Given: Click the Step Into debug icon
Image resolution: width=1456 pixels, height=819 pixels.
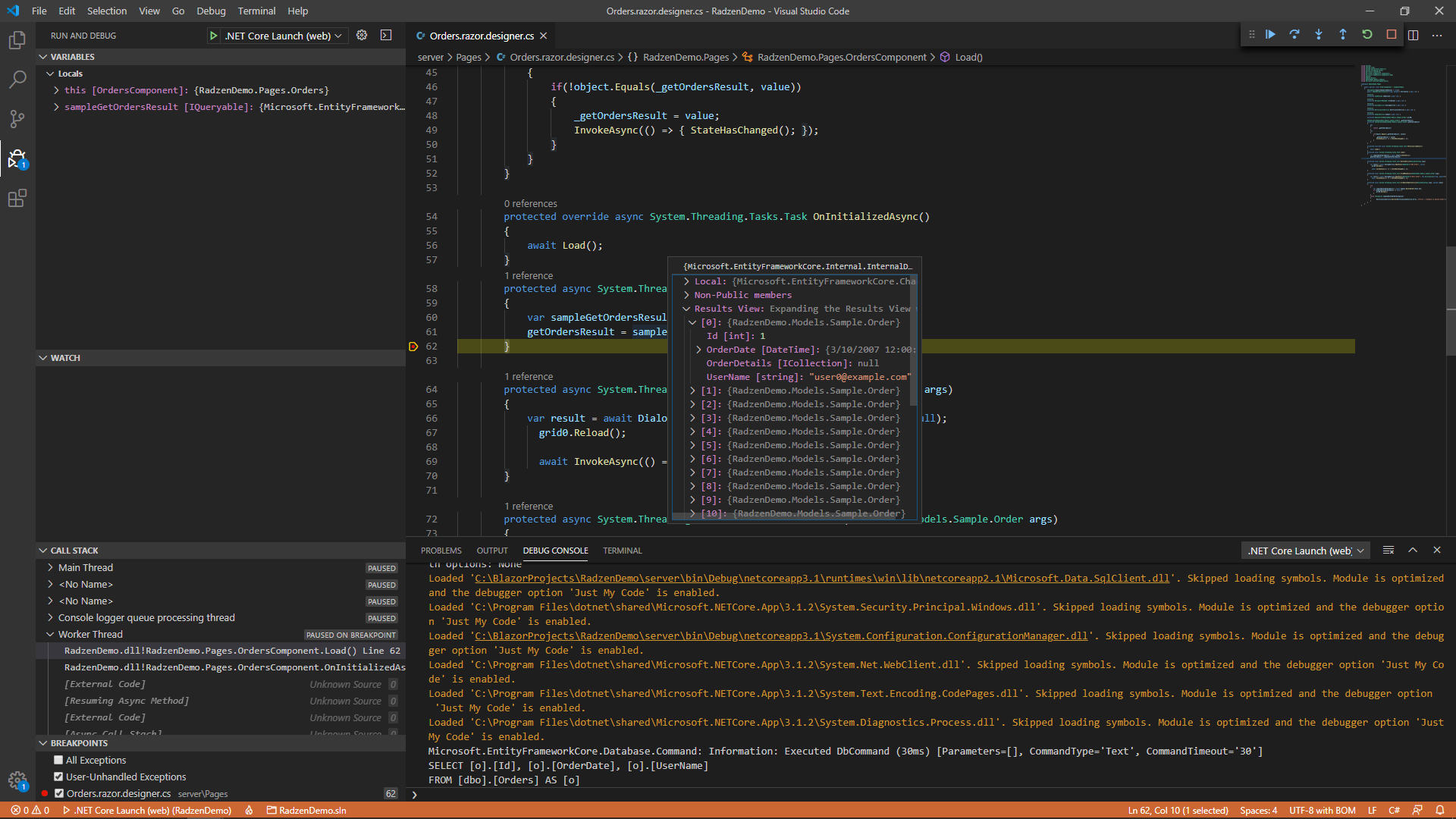Looking at the screenshot, I should point(1319,35).
